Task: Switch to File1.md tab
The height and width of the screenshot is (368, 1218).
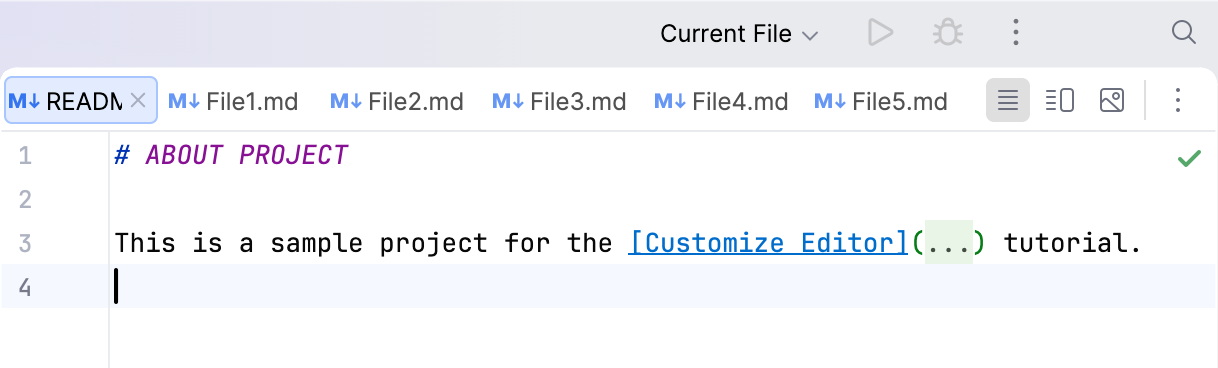Action: tap(233, 101)
